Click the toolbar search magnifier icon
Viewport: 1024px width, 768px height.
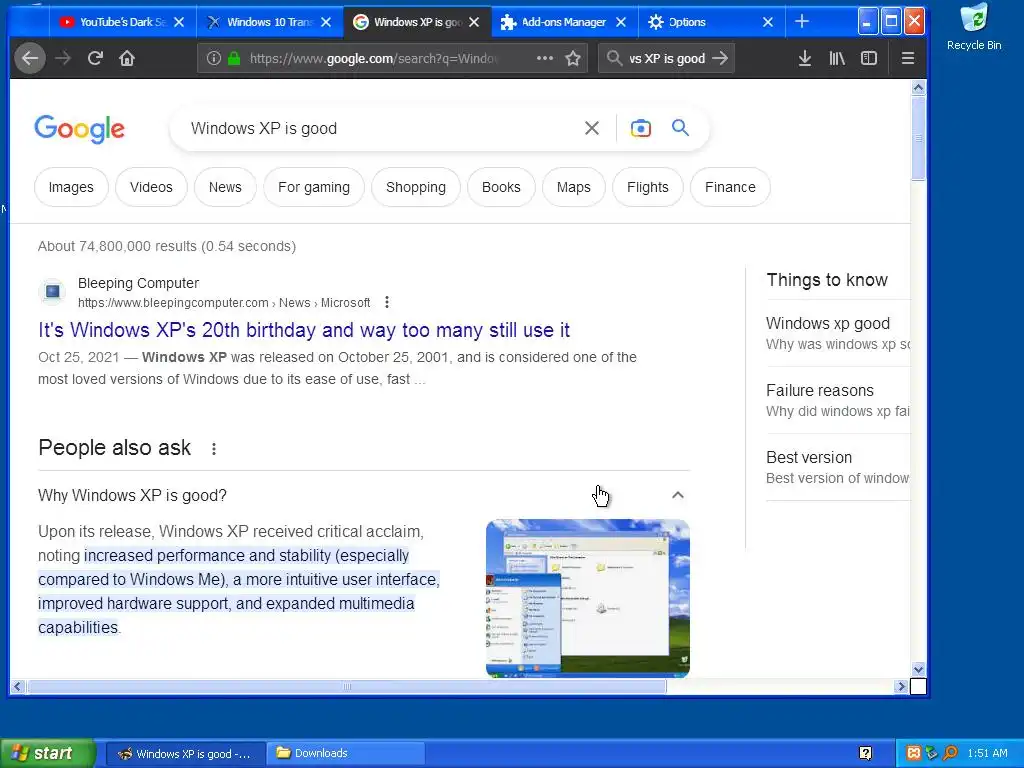(x=614, y=58)
